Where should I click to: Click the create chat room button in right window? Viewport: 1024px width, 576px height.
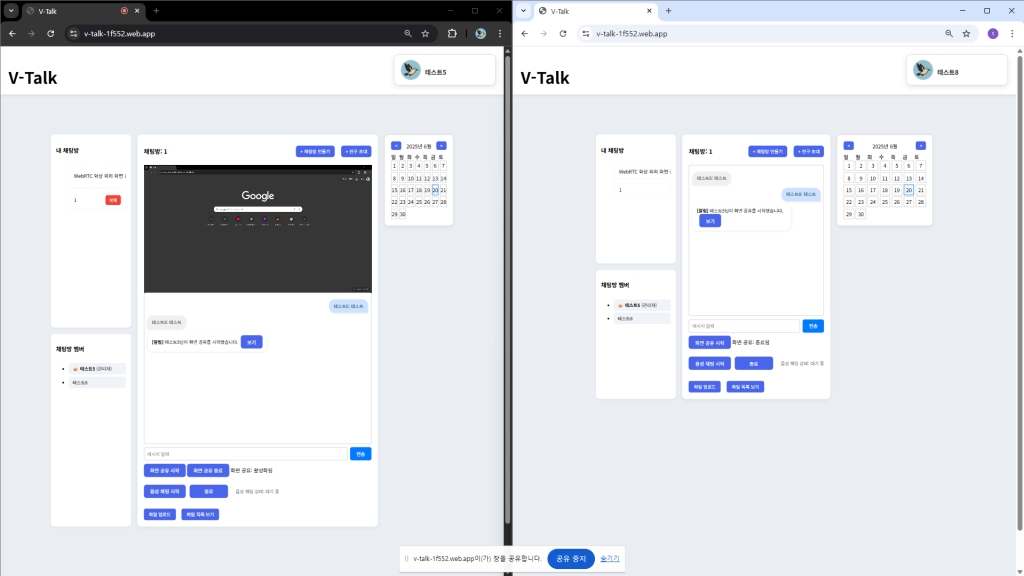pos(768,152)
